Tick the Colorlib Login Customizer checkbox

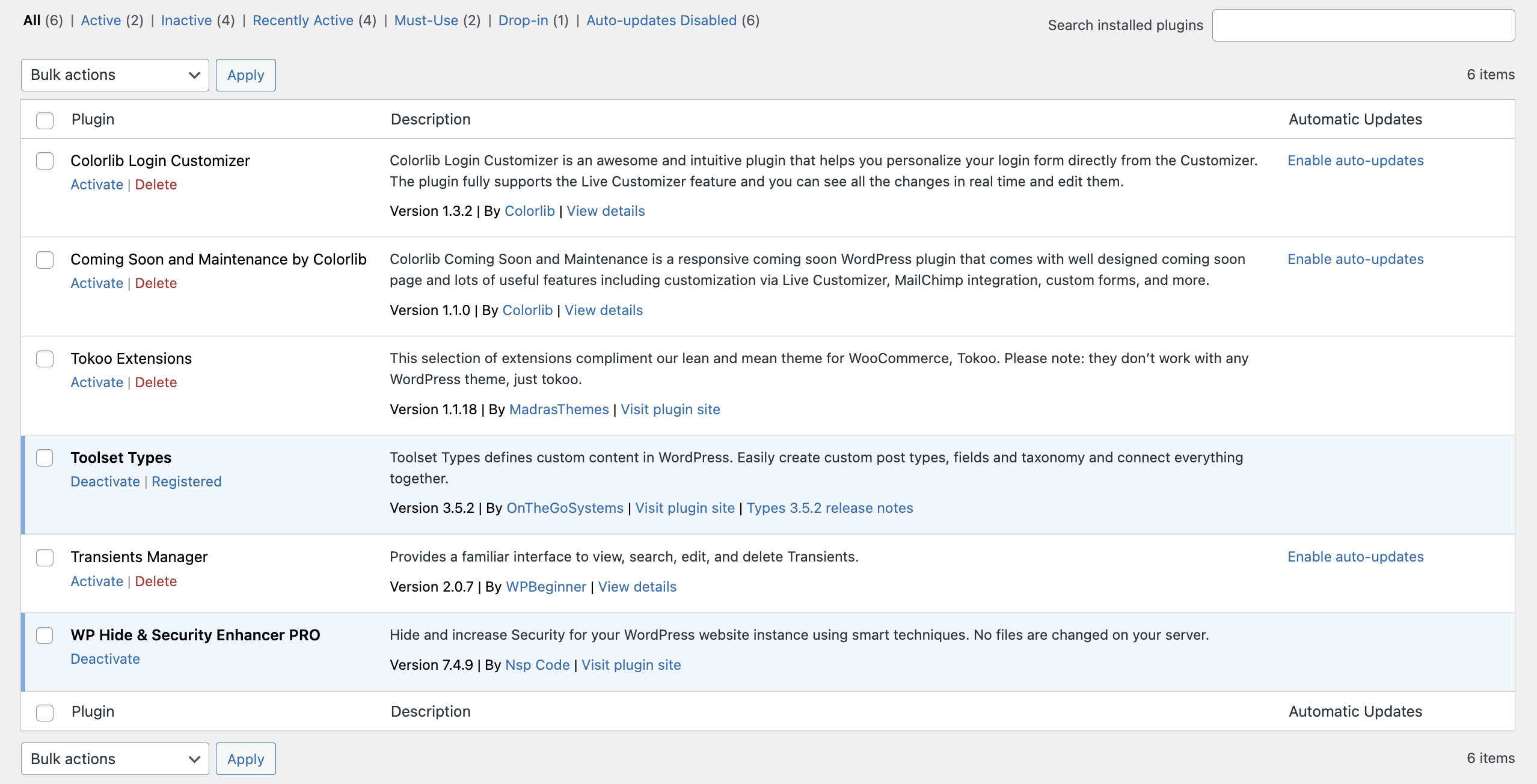coord(44,161)
